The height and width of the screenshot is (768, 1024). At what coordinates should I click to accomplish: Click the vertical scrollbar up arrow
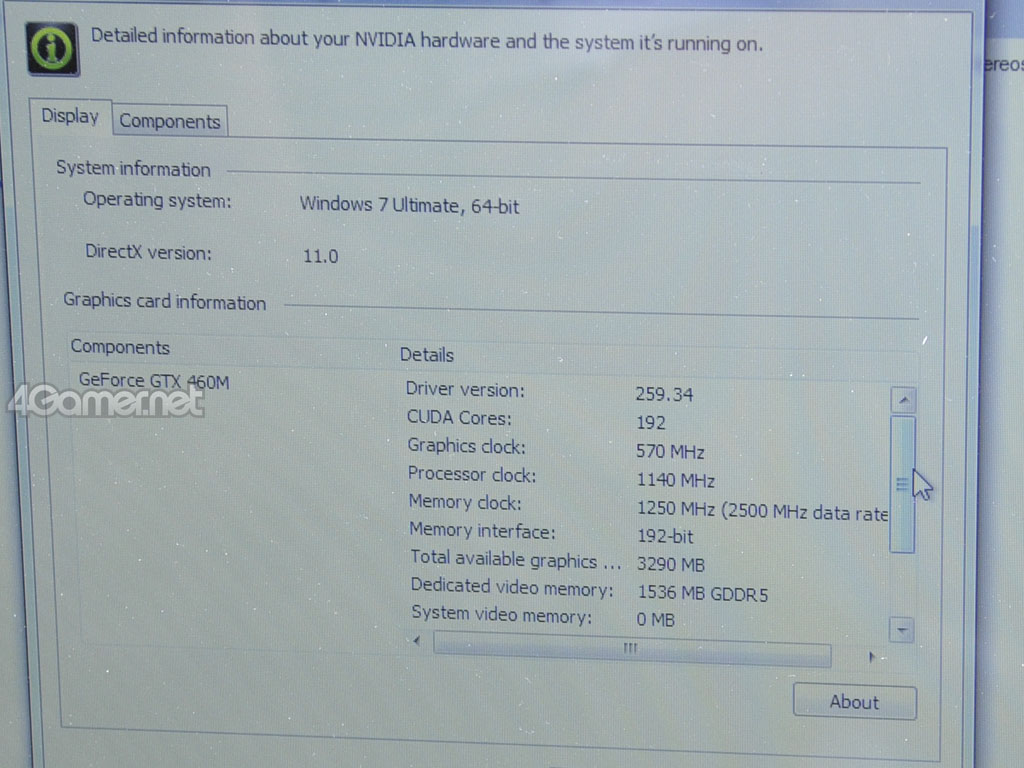click(904, 400)
